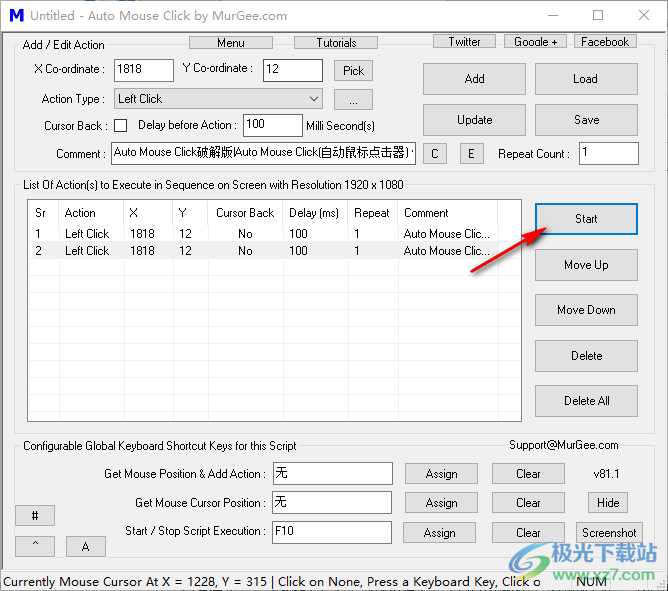Expand the Action Type dropdown
This screenshot has width=668, height=591.
point(218,99)
